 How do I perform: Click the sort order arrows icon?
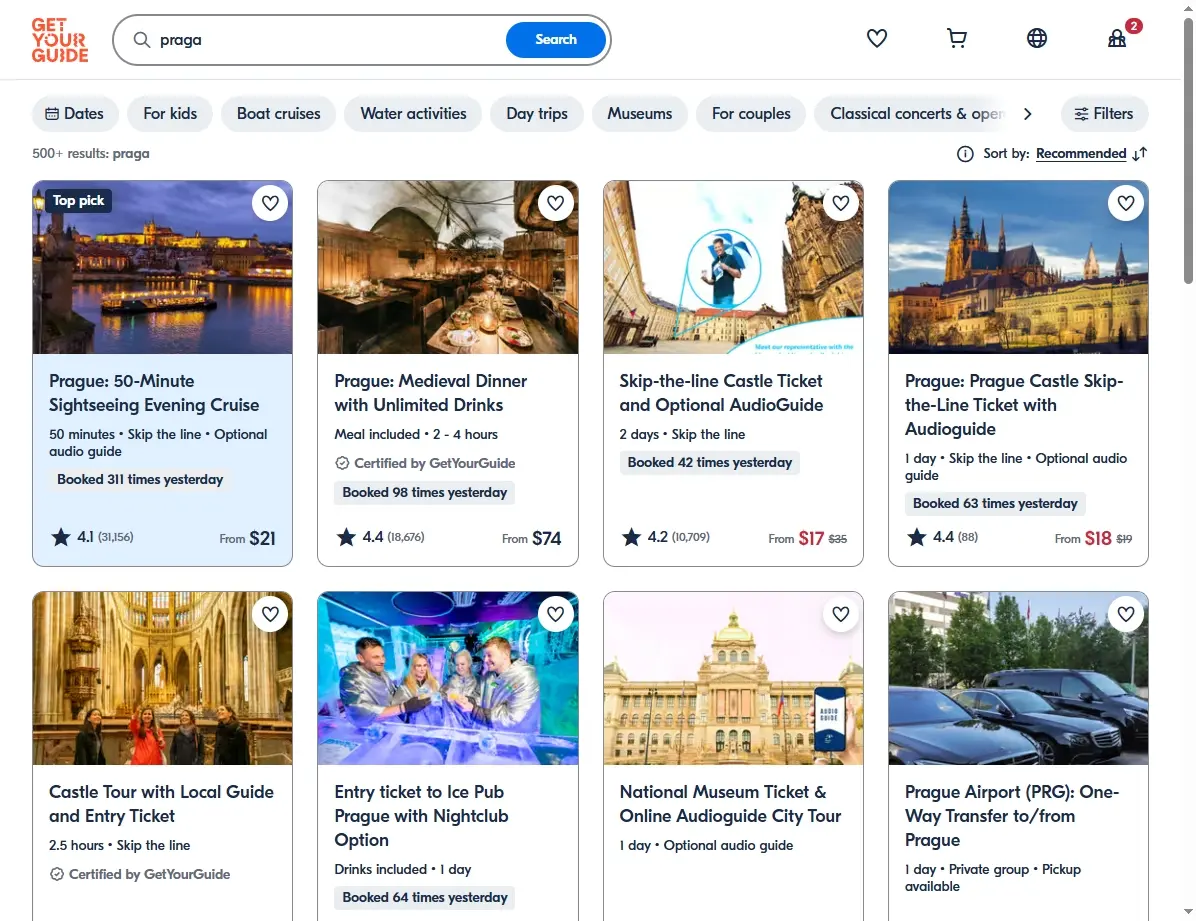1140,154
